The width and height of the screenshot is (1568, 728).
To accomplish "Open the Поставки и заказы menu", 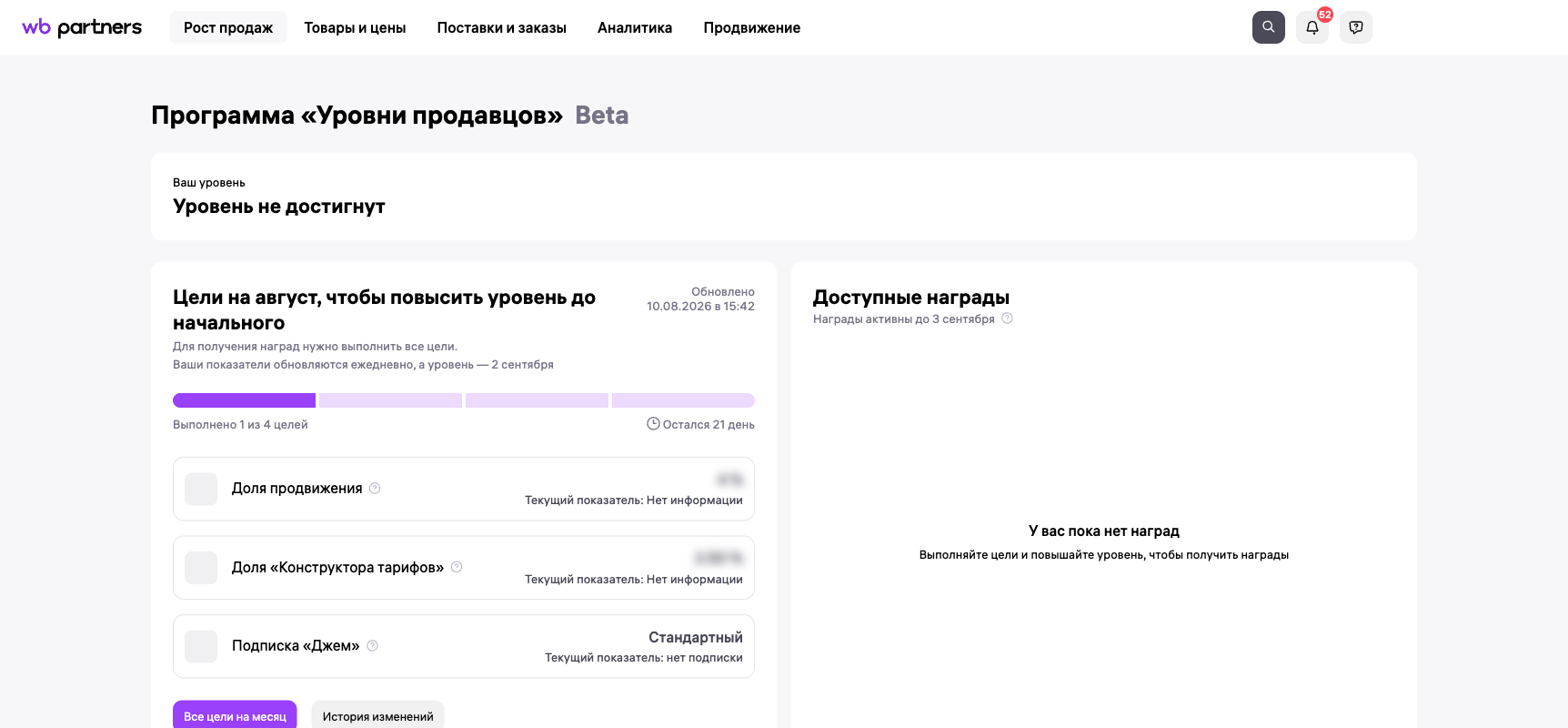I will [x=502, y=27].
